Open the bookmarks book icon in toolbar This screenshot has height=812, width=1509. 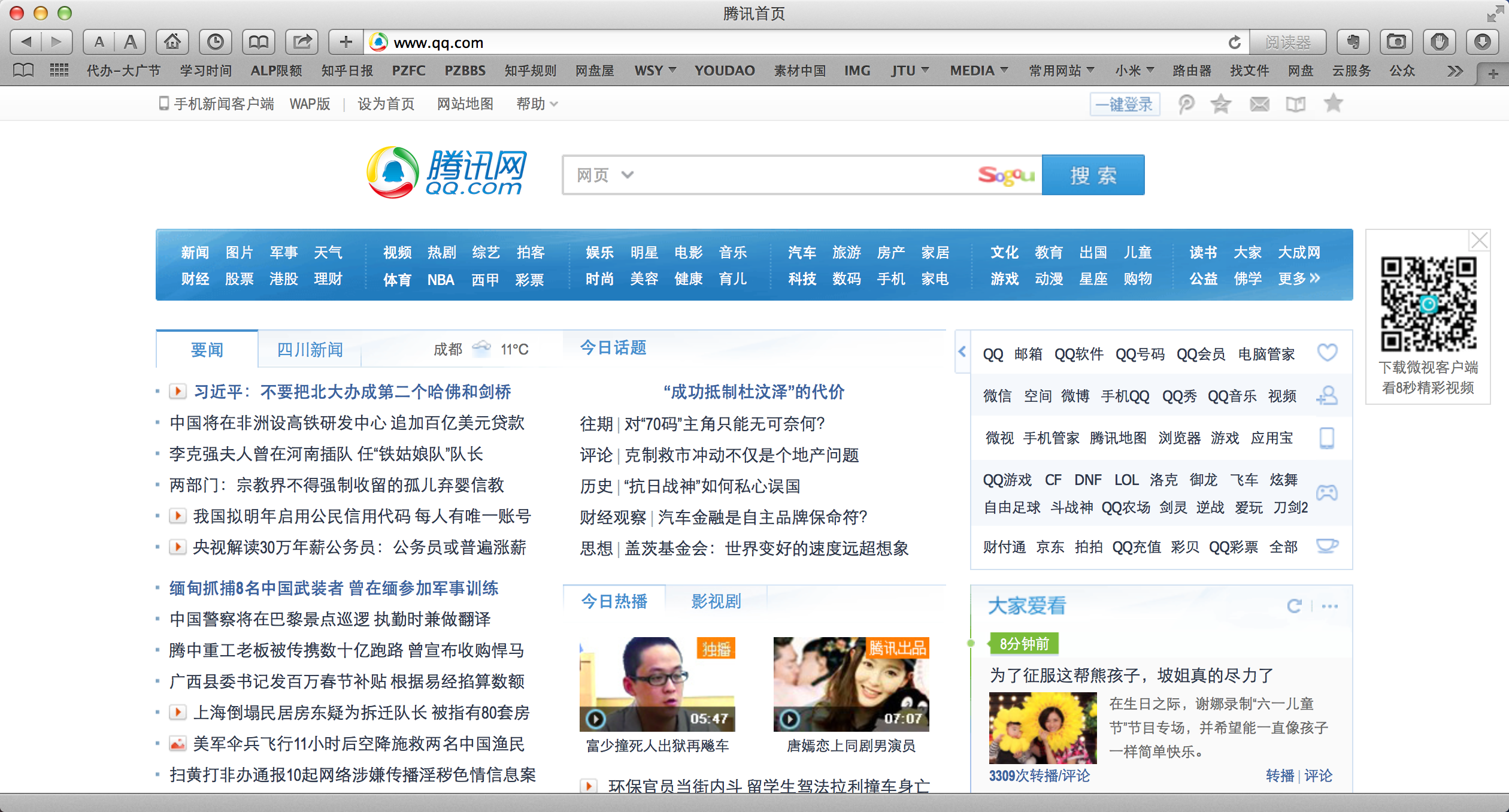(x=259, y=42)
